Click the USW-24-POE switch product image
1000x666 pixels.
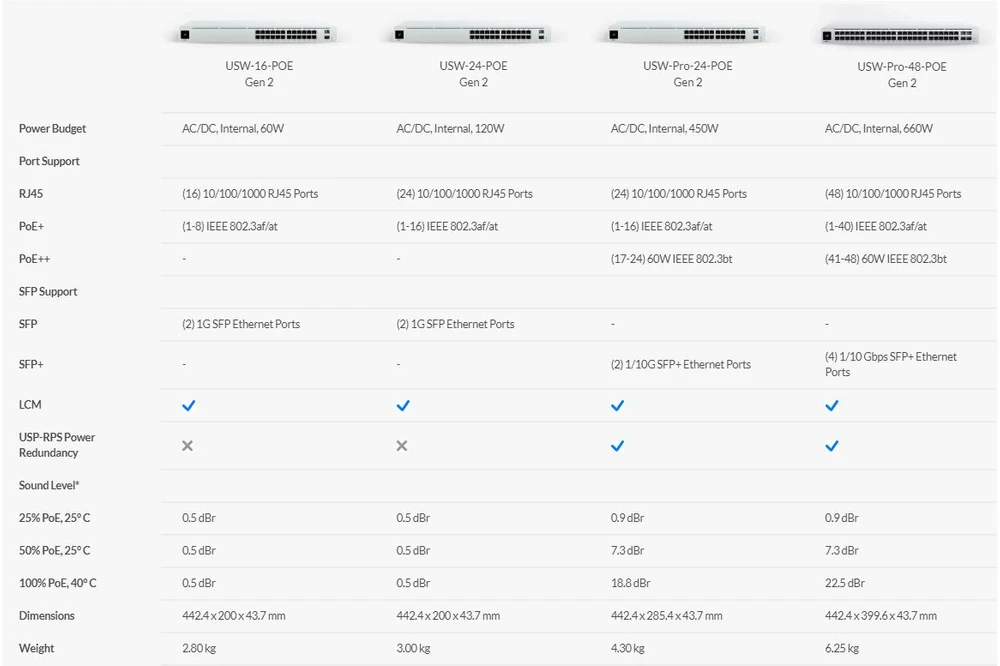[473, 35]
